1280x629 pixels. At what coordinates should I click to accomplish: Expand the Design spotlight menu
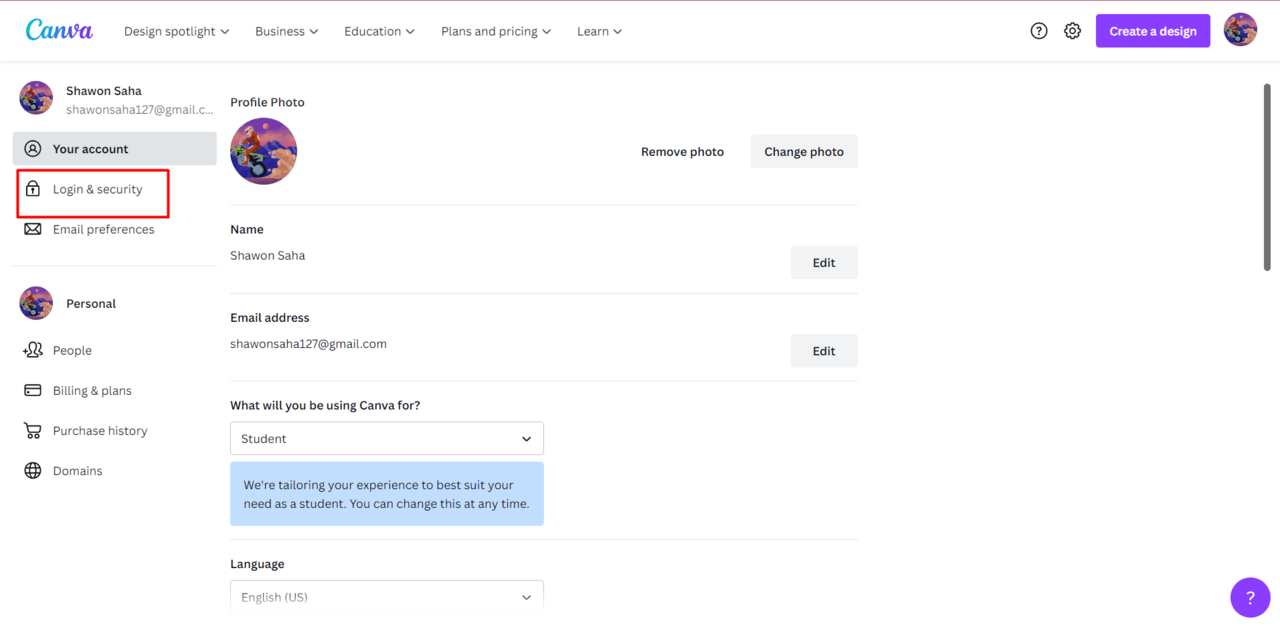click(176, 31)
